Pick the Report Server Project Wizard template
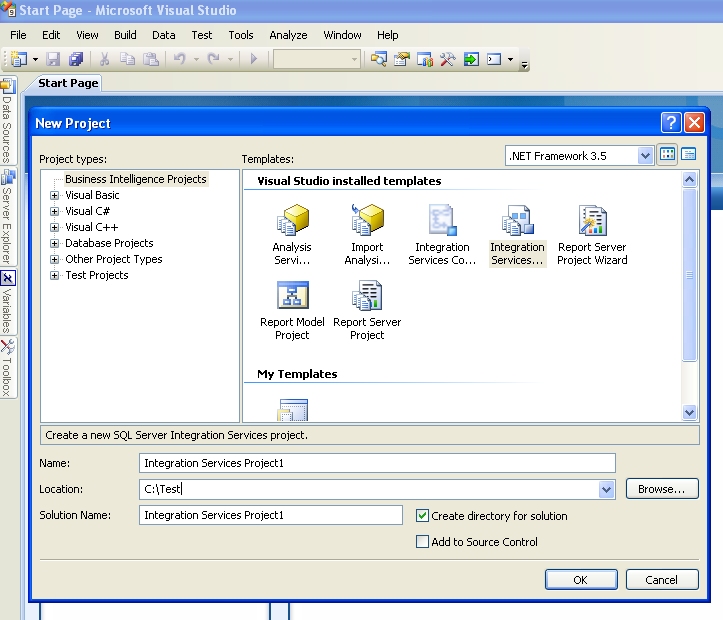Screen dimensions: 723x620 click(x=592, y=220)
